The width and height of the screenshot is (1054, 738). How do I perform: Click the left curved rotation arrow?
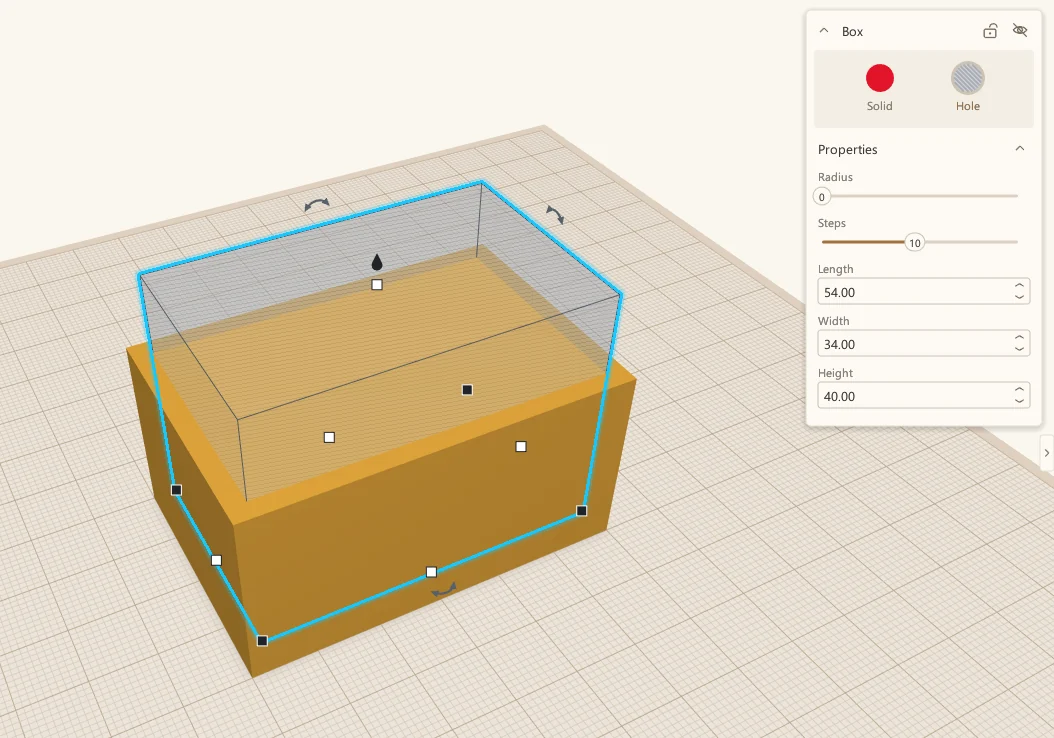317,204
